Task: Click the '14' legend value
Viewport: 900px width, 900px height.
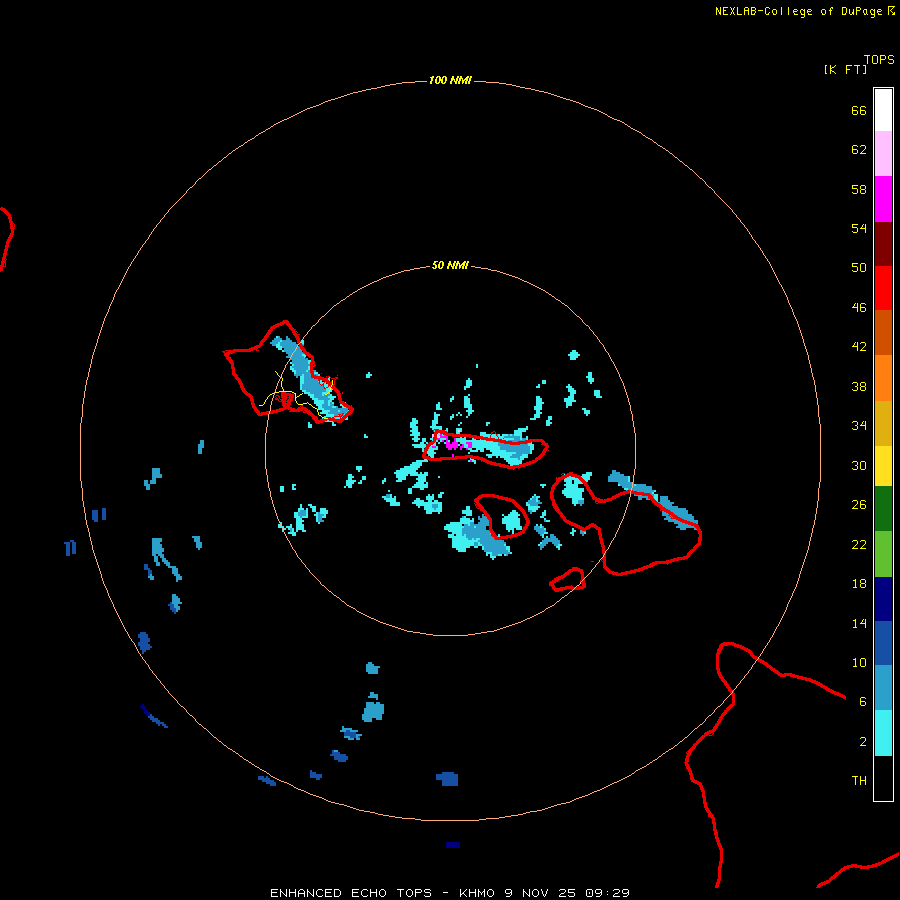Action: click(859, 623)
